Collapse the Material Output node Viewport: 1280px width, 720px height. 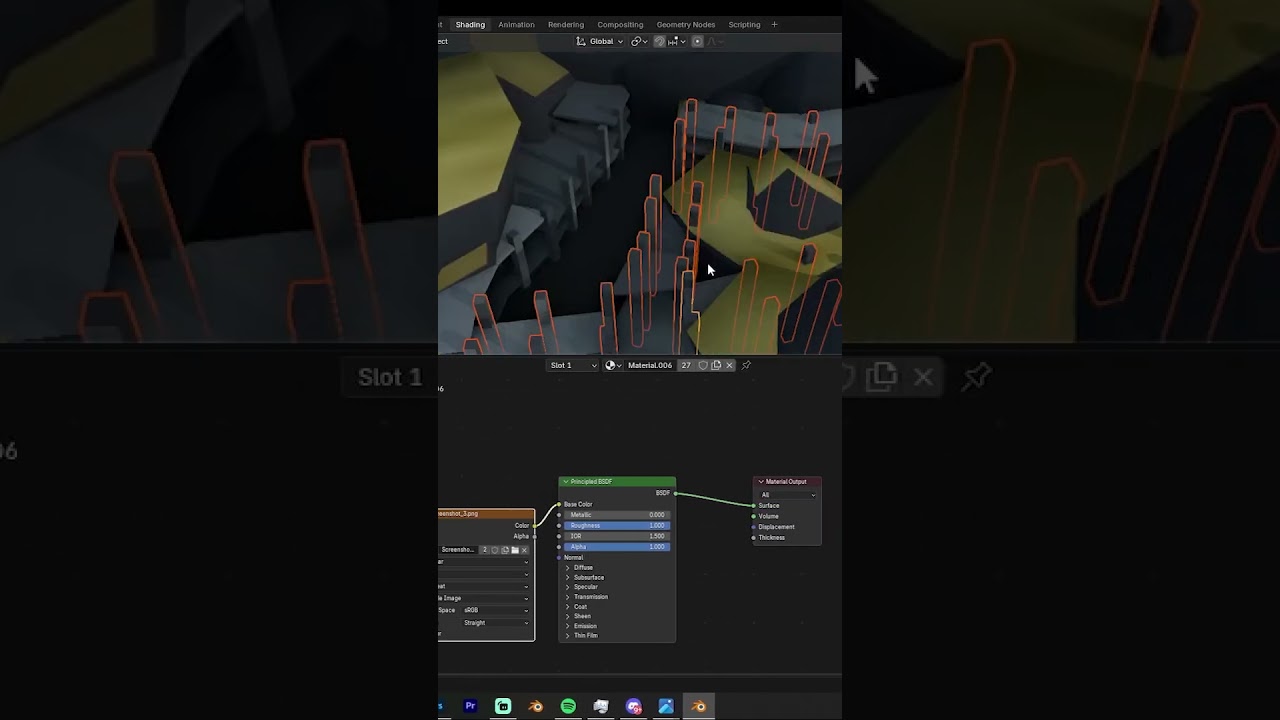[x=760, y=482]
